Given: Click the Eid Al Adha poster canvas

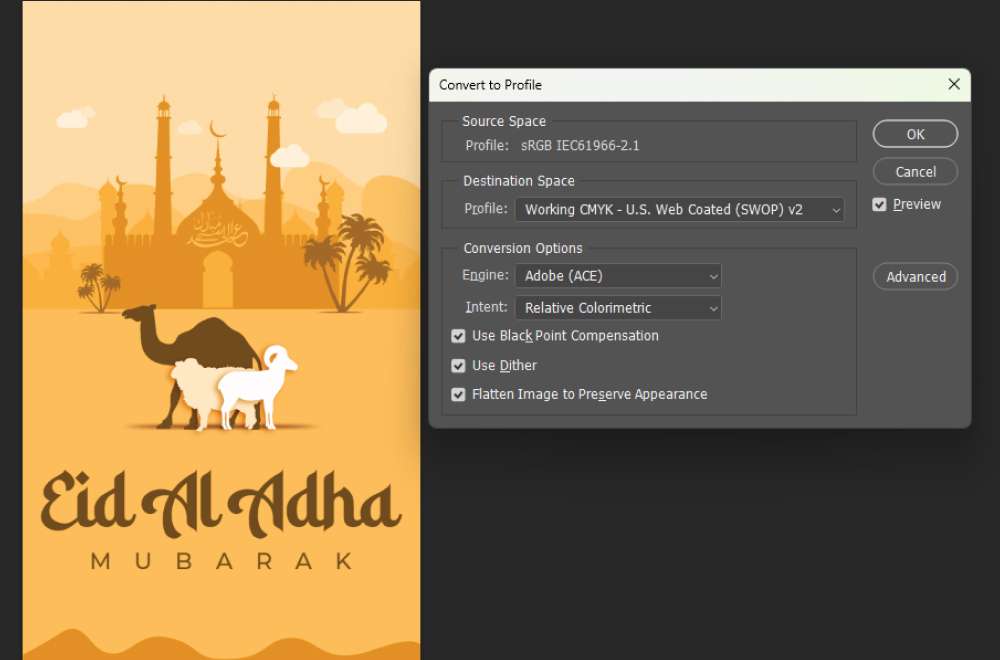Looking at the screenshot, I should (221, 330).
